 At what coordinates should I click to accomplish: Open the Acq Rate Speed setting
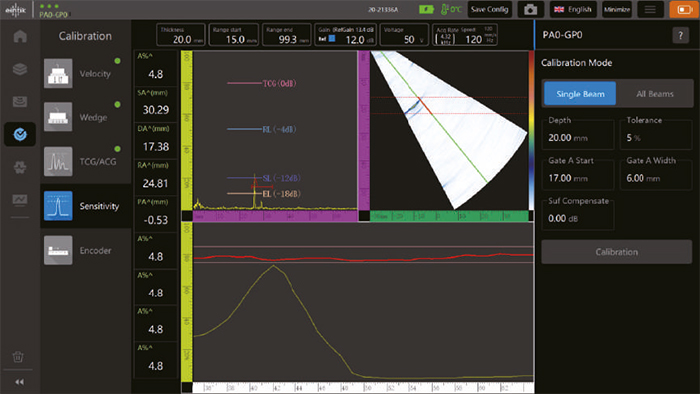click(x=465, y=35)
